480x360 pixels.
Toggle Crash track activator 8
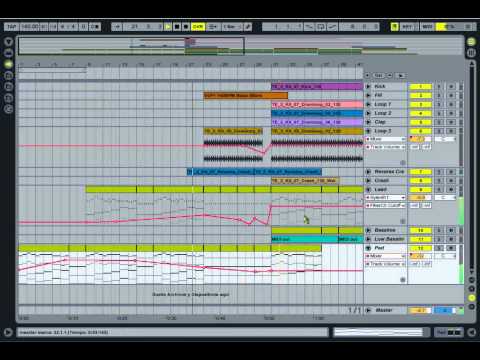pos(420,181)
